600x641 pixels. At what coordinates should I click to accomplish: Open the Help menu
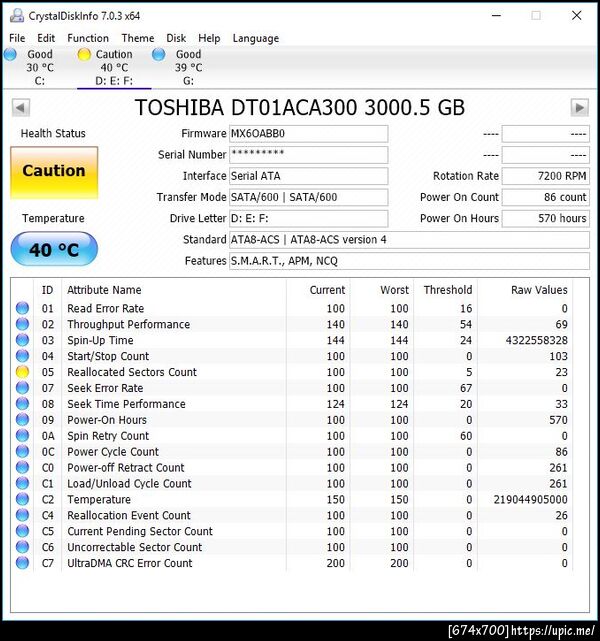(x=209, y=38)
